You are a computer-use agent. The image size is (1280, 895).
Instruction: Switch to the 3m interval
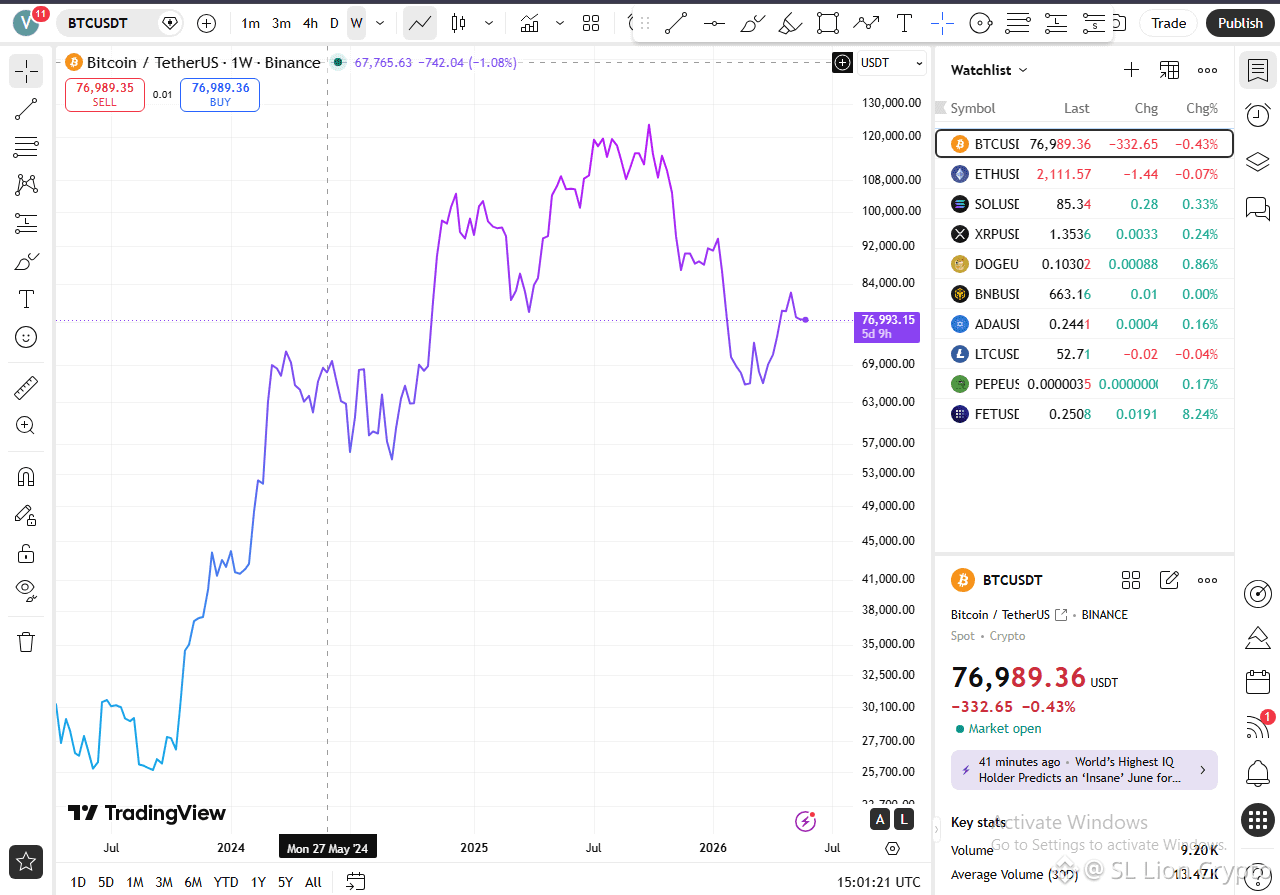(x=282, y=23)
